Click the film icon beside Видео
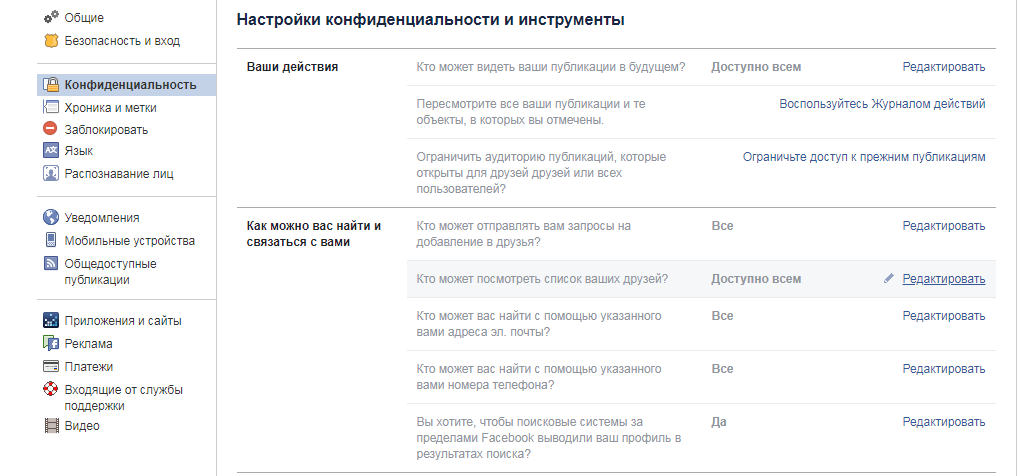1021x476 pixels. (51, 425)
